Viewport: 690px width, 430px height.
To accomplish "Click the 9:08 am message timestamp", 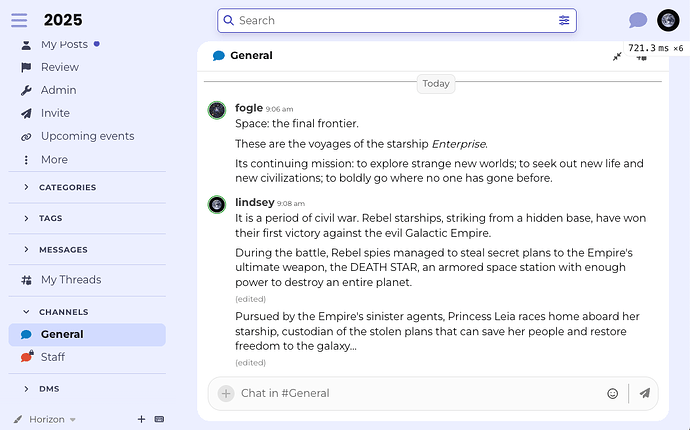I will click(x=290, y=203).
